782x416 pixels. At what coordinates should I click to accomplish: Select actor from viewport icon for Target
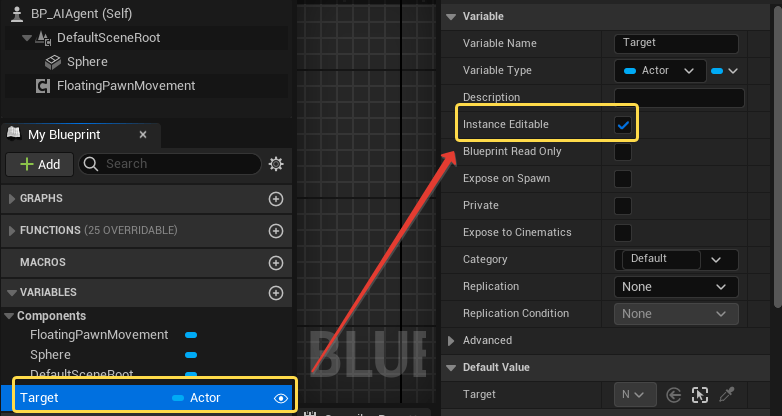click(701, 394)
